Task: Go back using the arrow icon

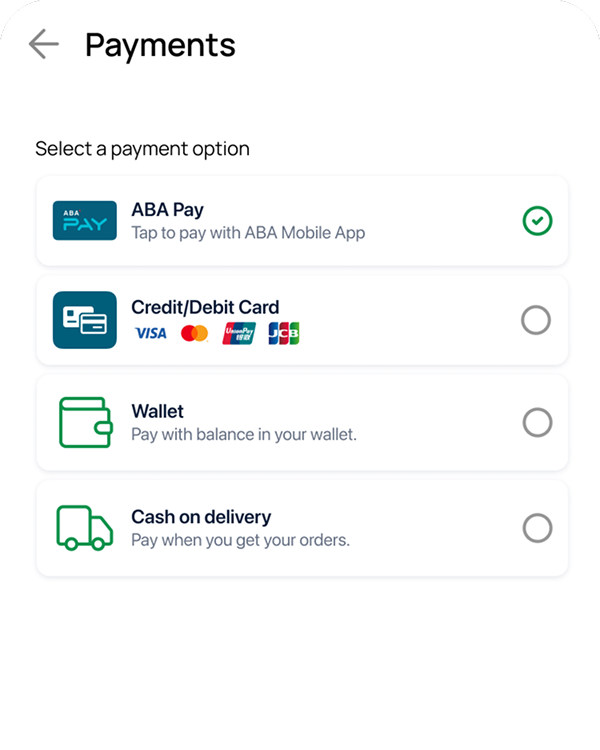Action: click(44, 44)
